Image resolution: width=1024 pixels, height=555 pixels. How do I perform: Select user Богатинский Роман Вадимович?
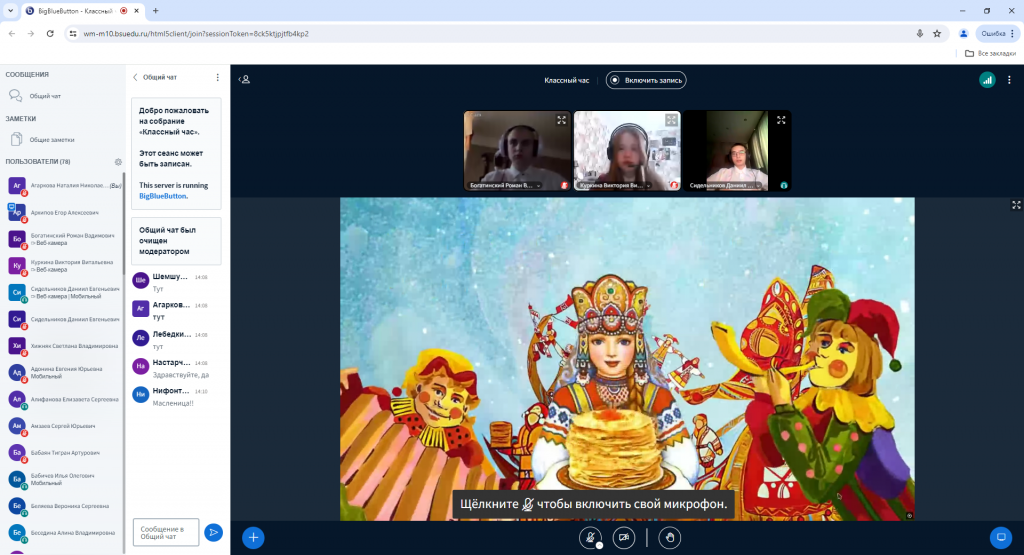click(63, 239)
